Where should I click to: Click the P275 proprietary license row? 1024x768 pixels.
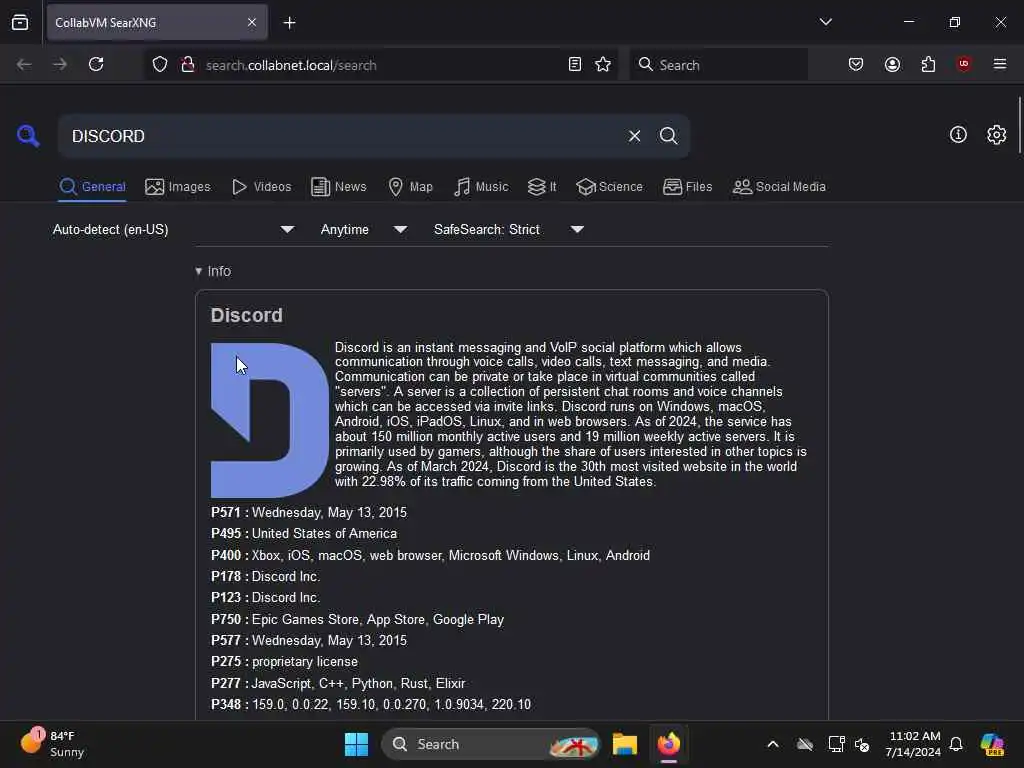pos(284,662)
